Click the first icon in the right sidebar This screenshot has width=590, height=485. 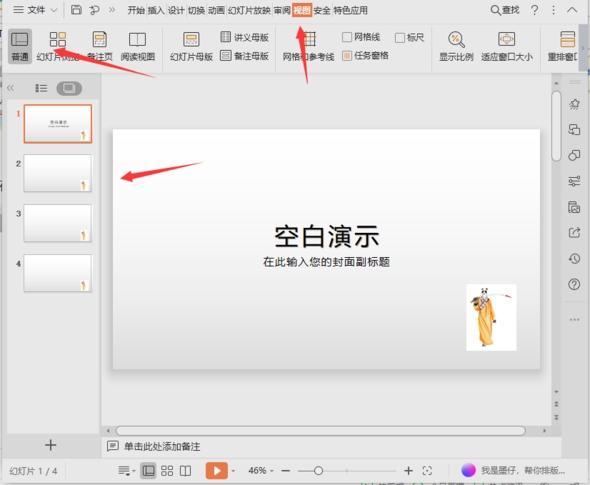tap(574, 104)
